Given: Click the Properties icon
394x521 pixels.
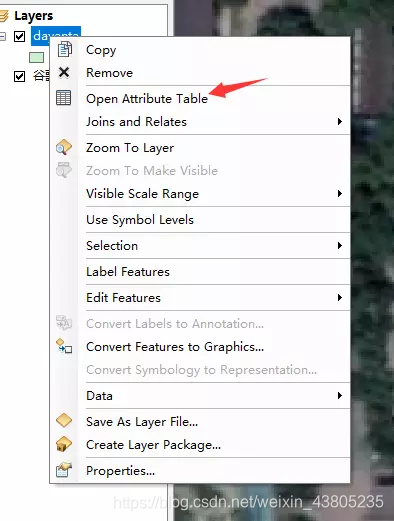Looking at the screenshot, I should [x=64, y=470].
